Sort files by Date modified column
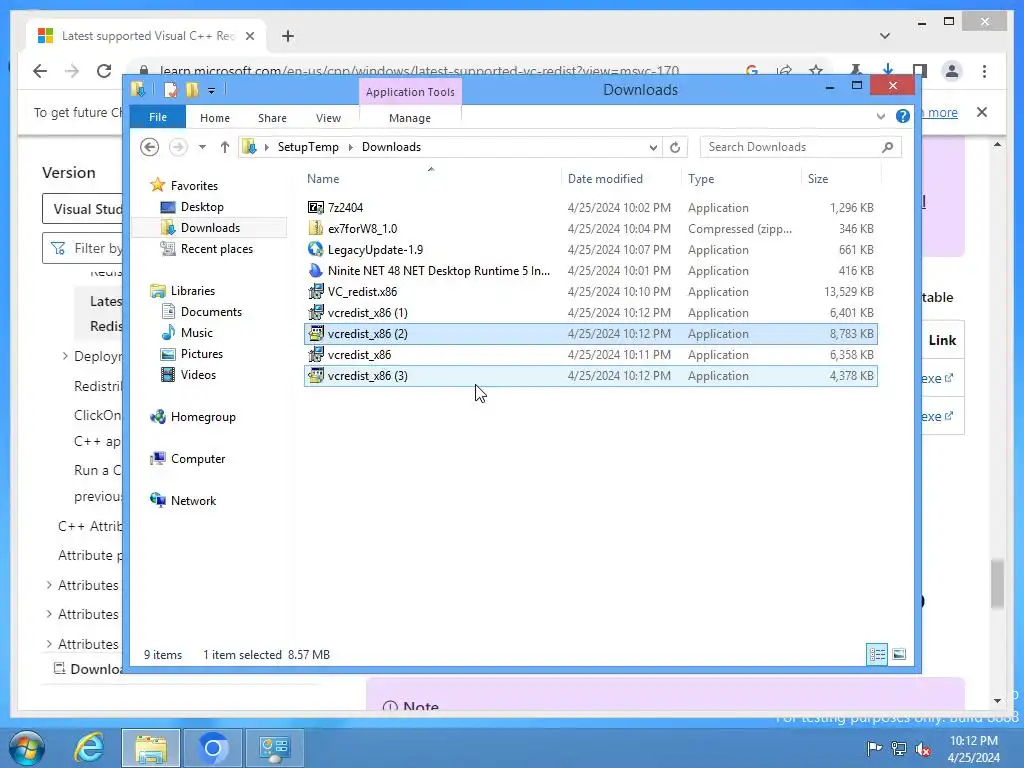Screen dimensions: 1024x768 [605, 179]
